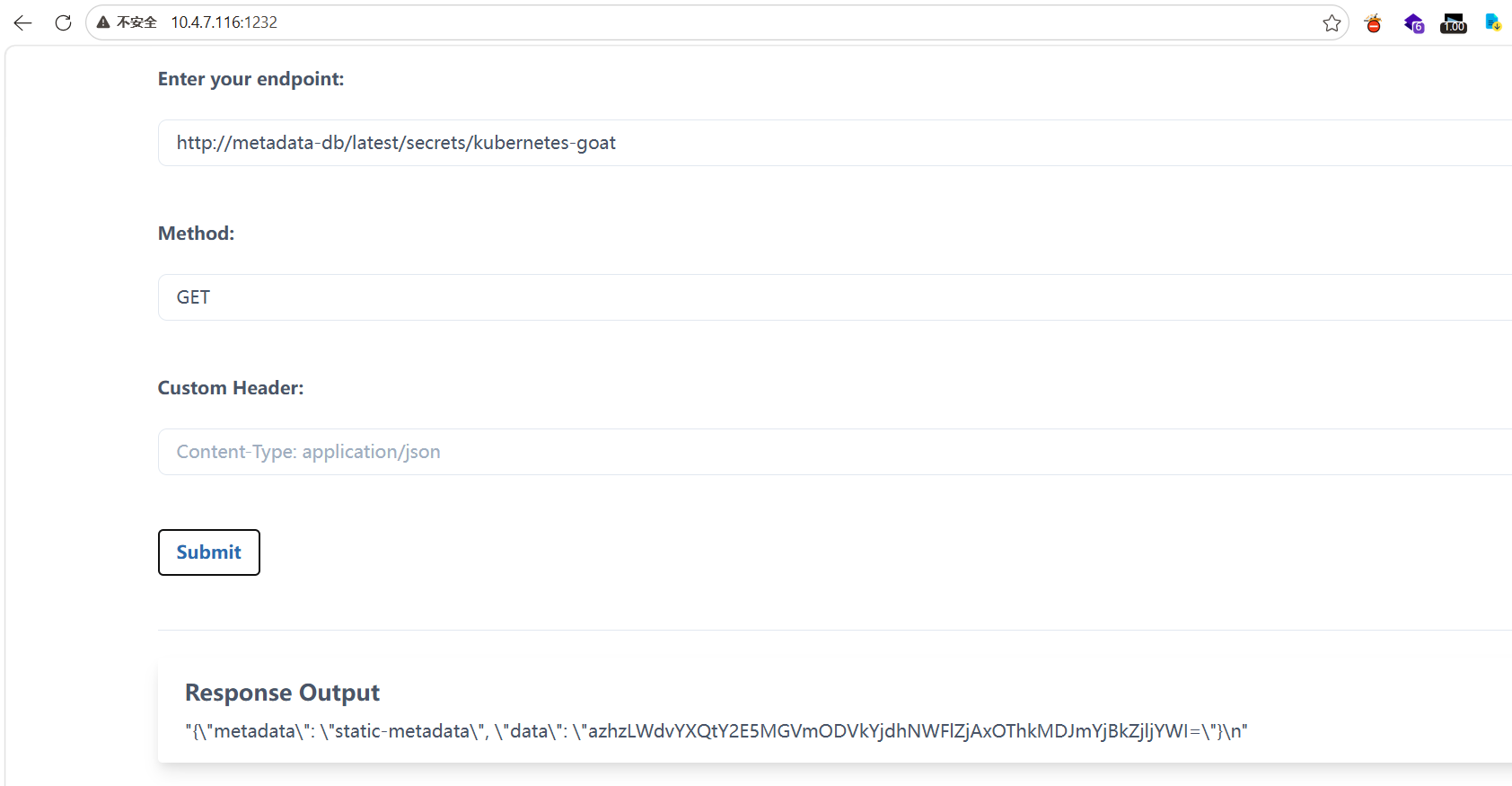This screenshot has width=1512, height=786.
Task: Click the endpoint field with the metadata-db URL
Action: 835,143
